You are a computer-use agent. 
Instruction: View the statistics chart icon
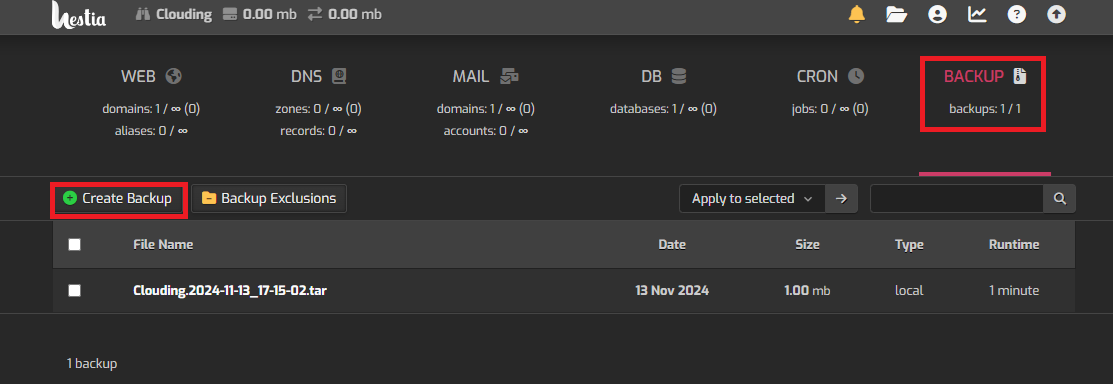(x=977, y=14)
